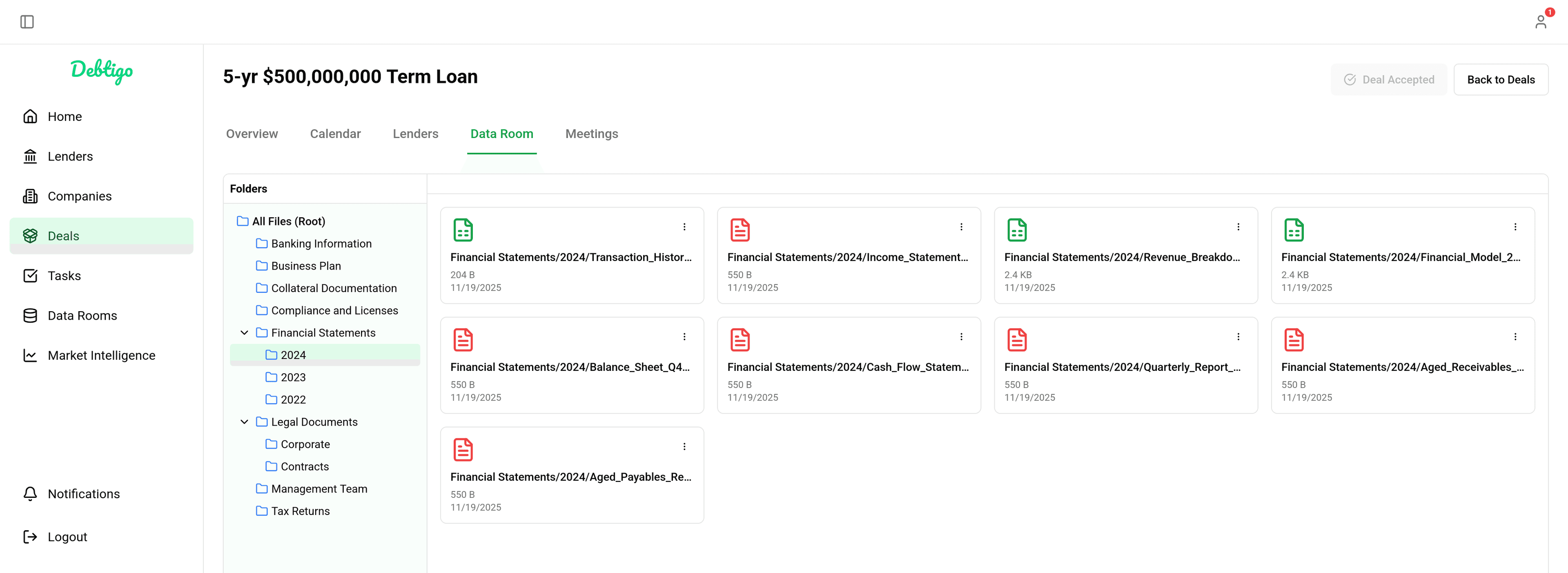Viewport: 1568px width, 573px height.
Task: Select the Lenders bank icon in sidebar
Action: (x=31, y=156)
